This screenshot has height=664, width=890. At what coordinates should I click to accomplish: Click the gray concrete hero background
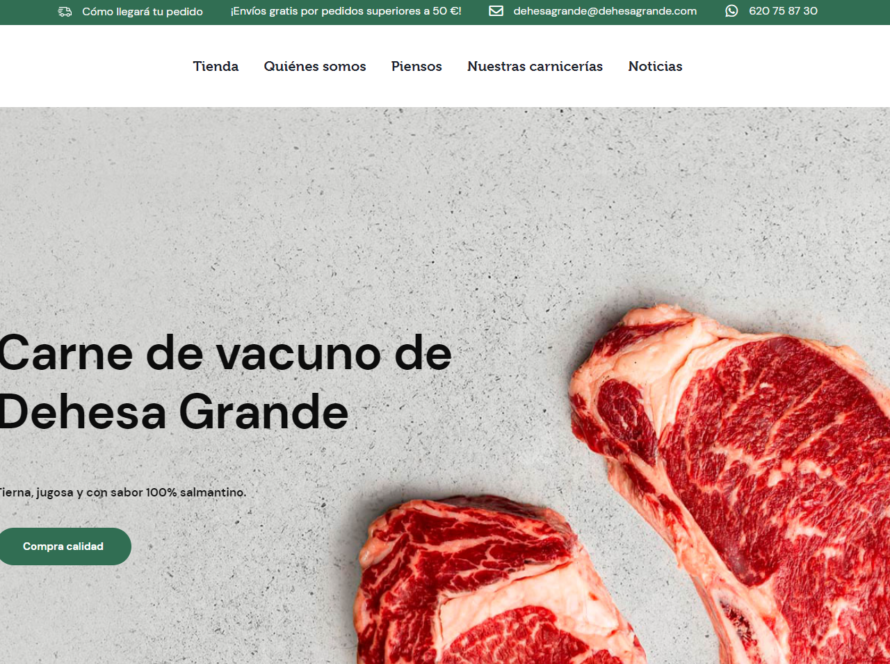point(284,216)
